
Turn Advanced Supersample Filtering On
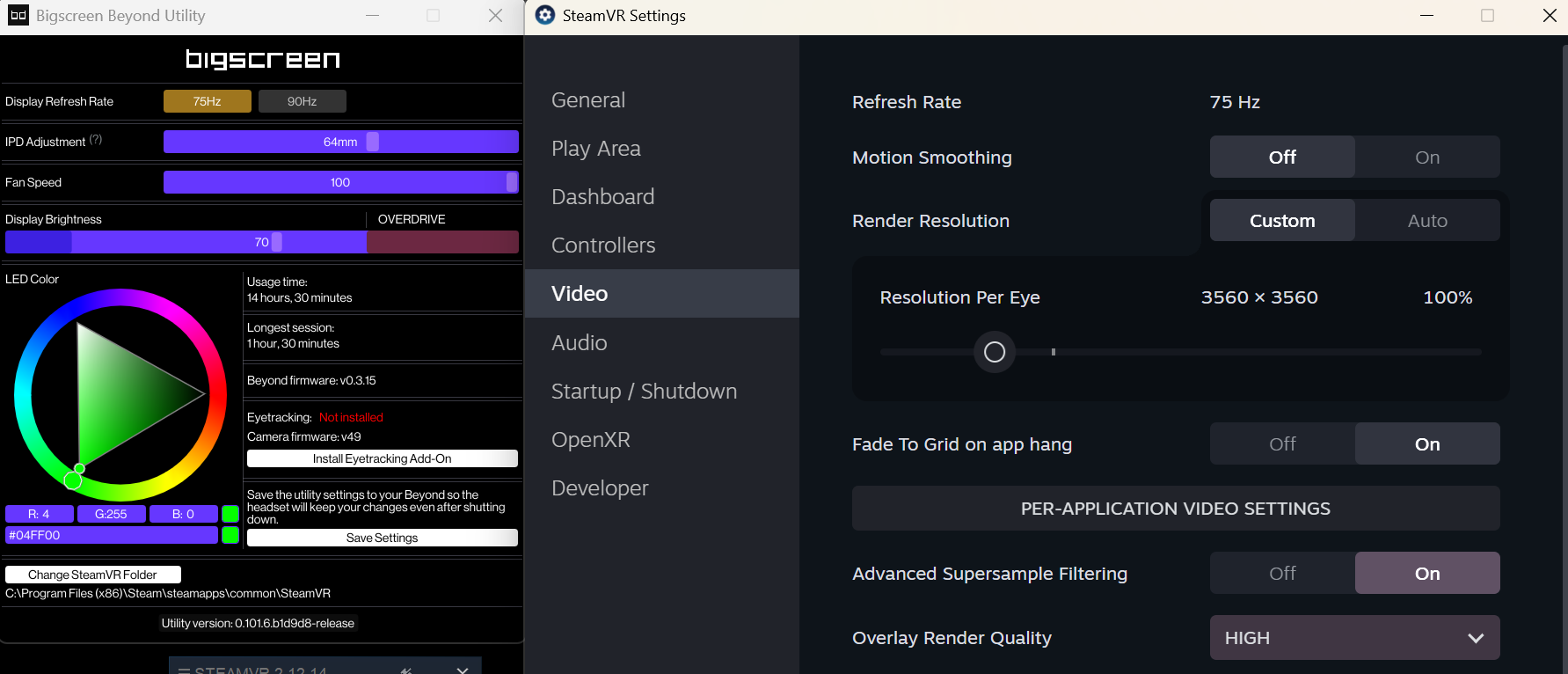(1427, 573)
